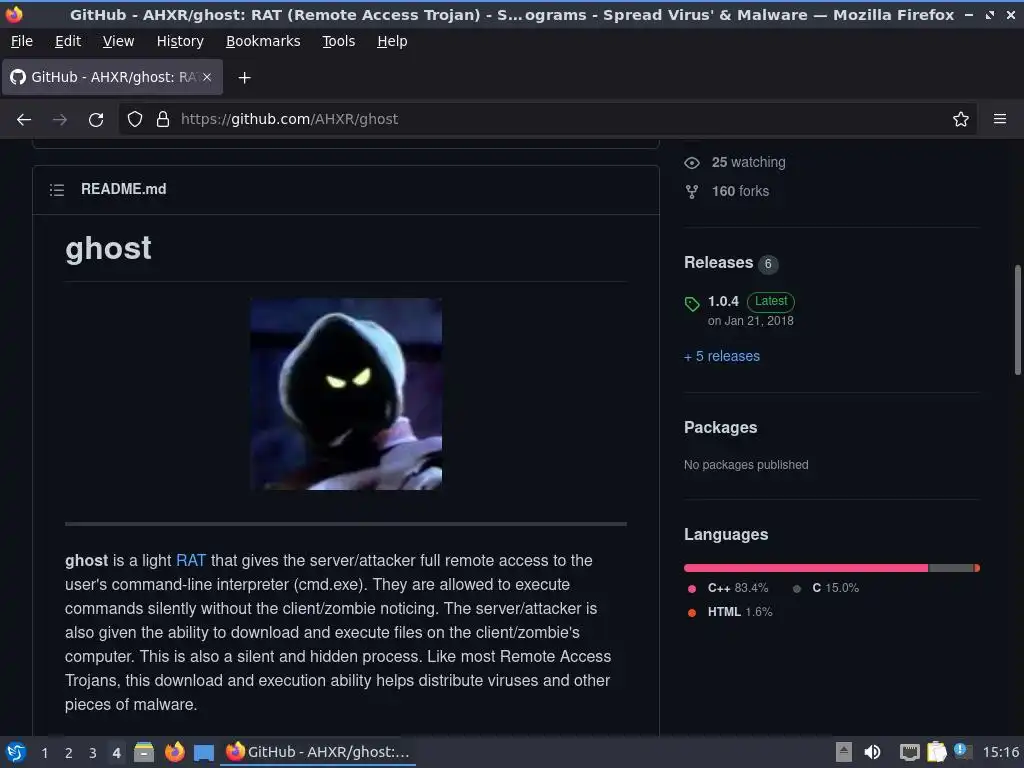The image size is (1024, 768).
Task: Open the Help menu
Action: (392, 41)
